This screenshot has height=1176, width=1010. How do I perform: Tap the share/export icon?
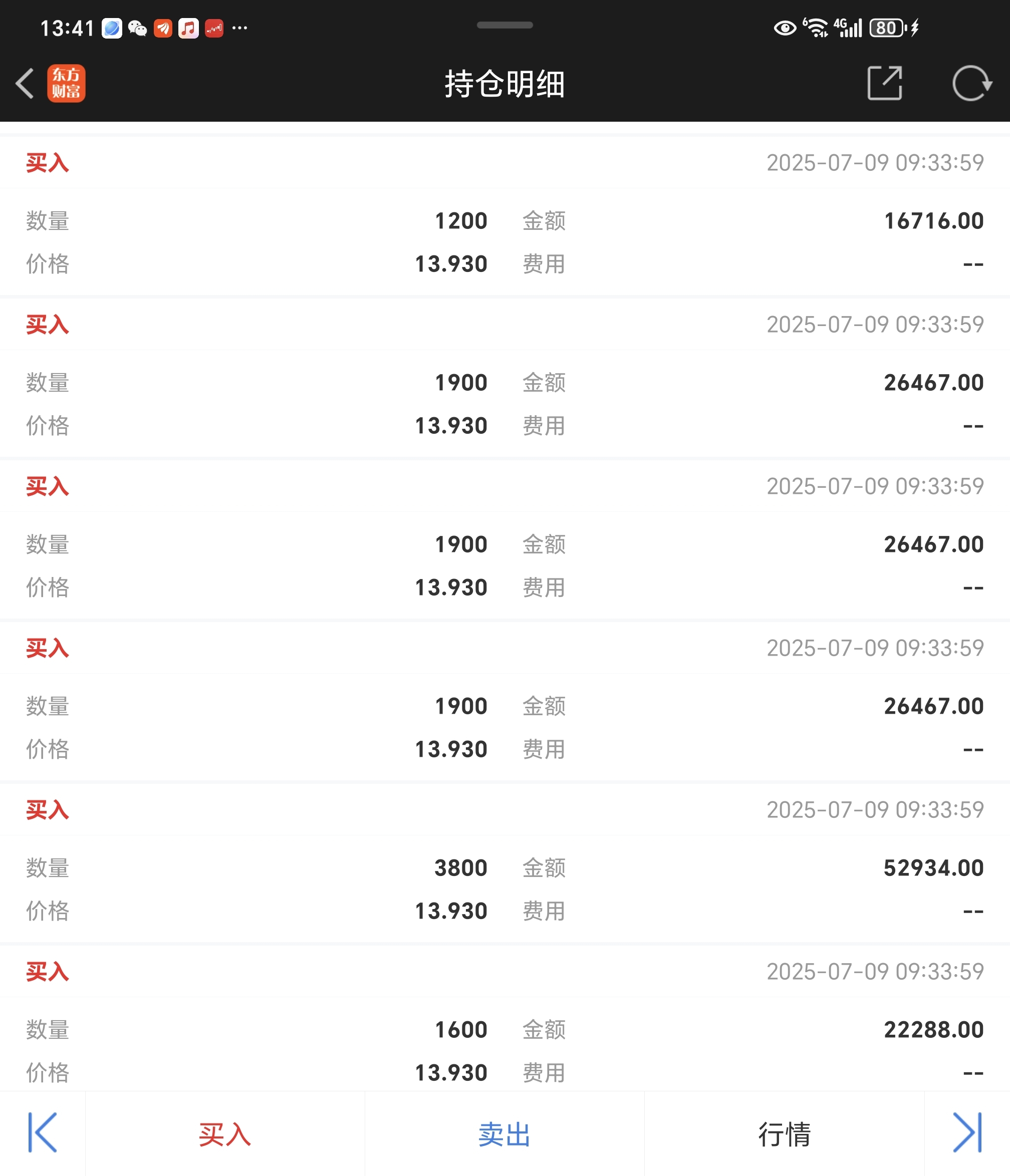[x=885, y=84]
